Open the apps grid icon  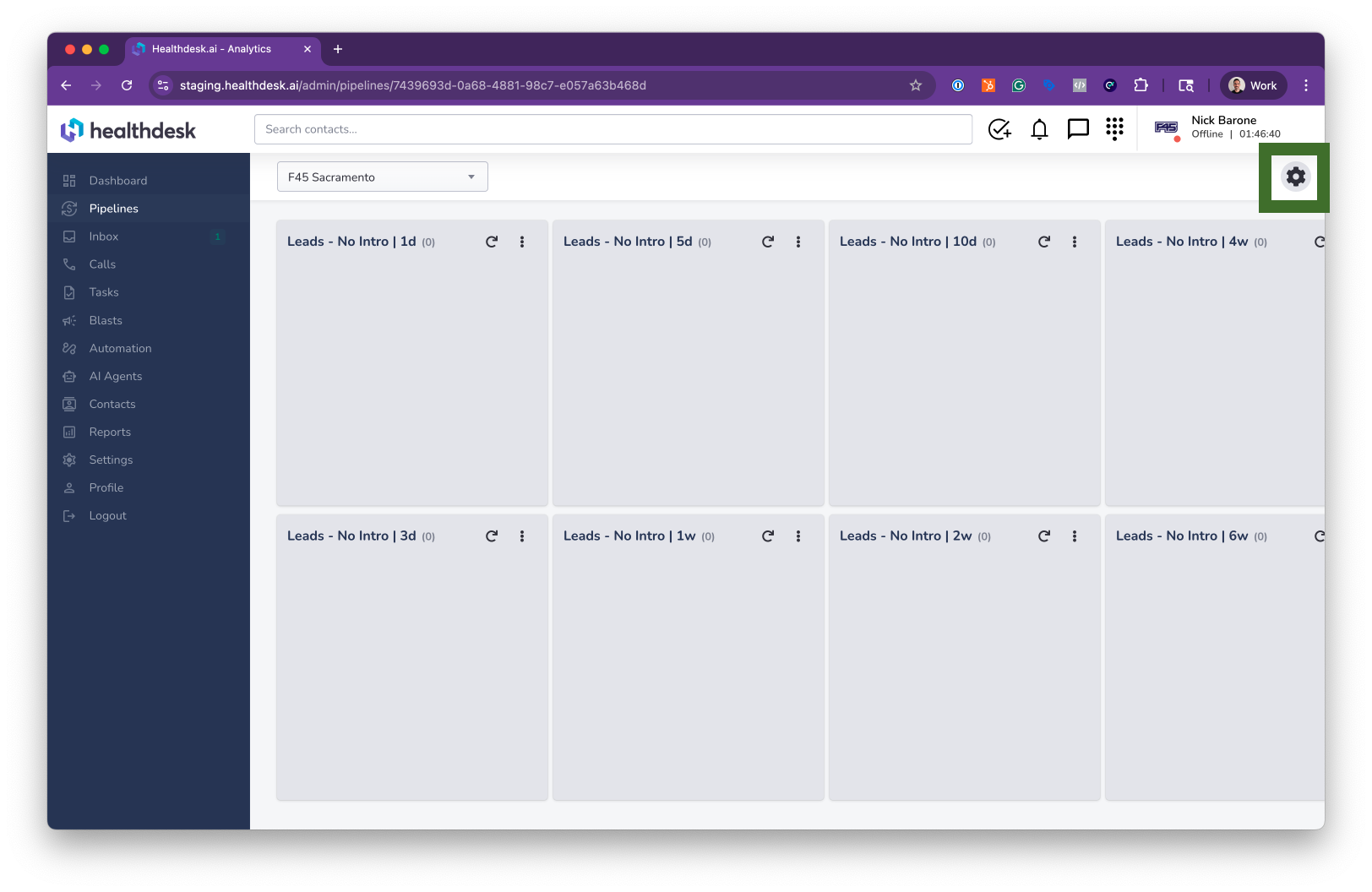pos(1114,129)
